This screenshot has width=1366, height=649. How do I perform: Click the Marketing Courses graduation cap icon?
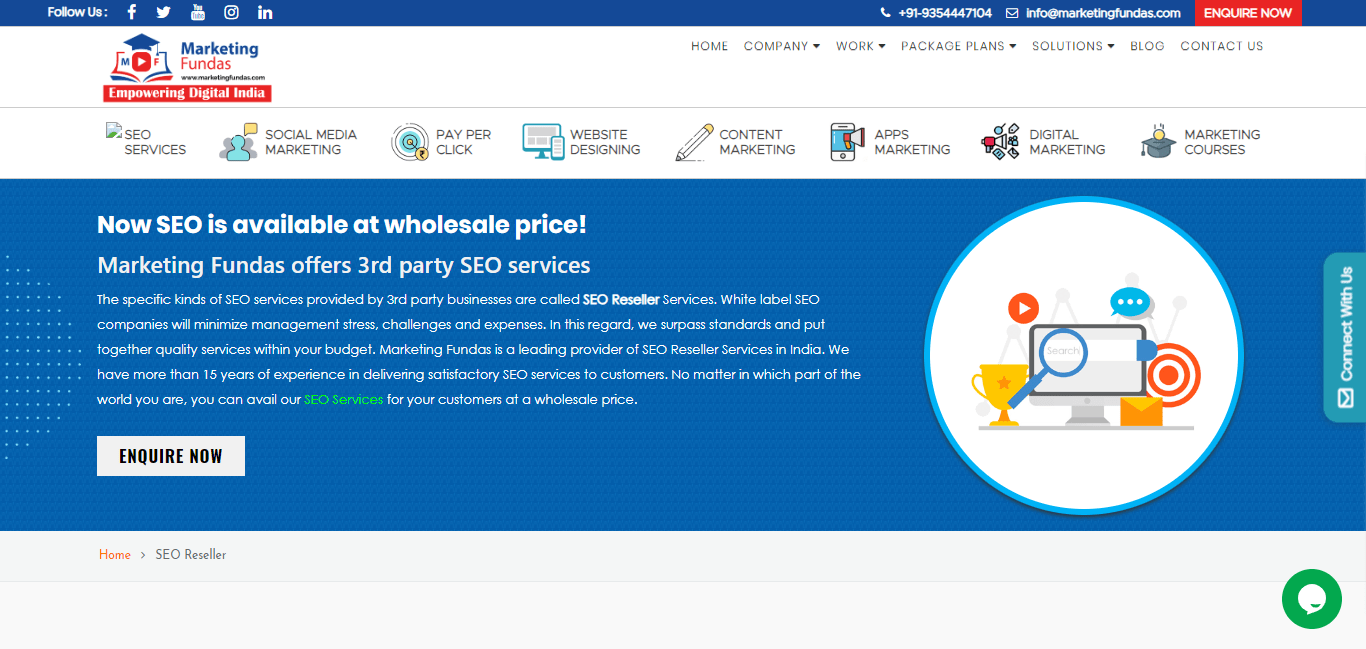point(1158,142)
